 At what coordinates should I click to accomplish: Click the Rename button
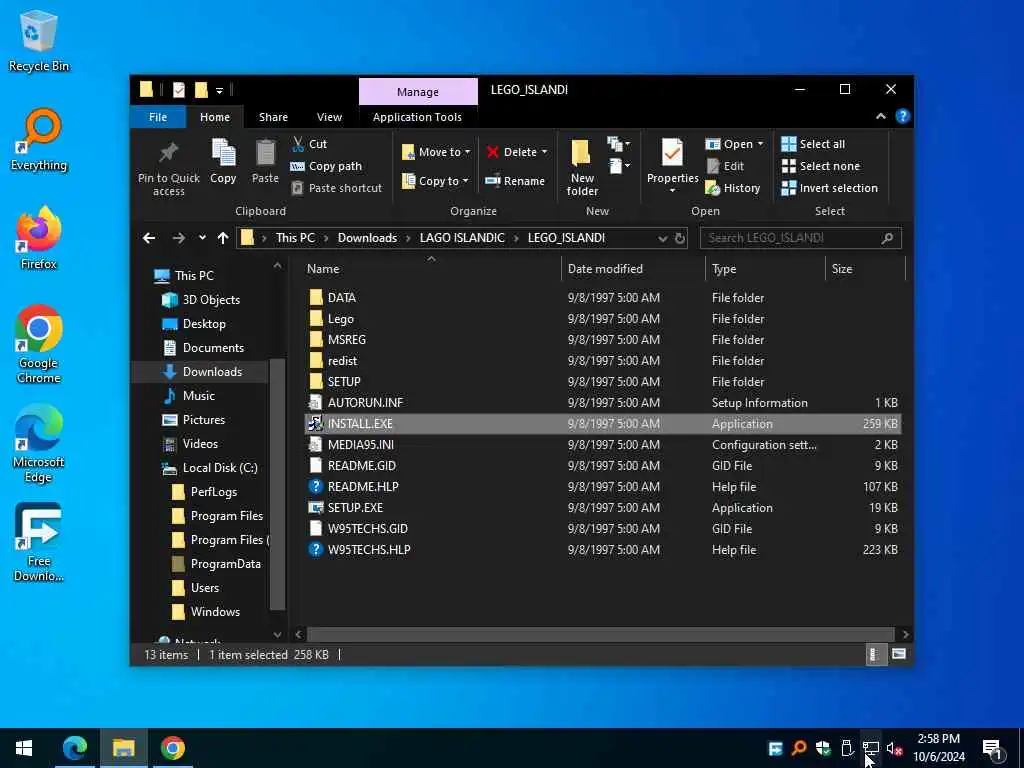[515, 181]
